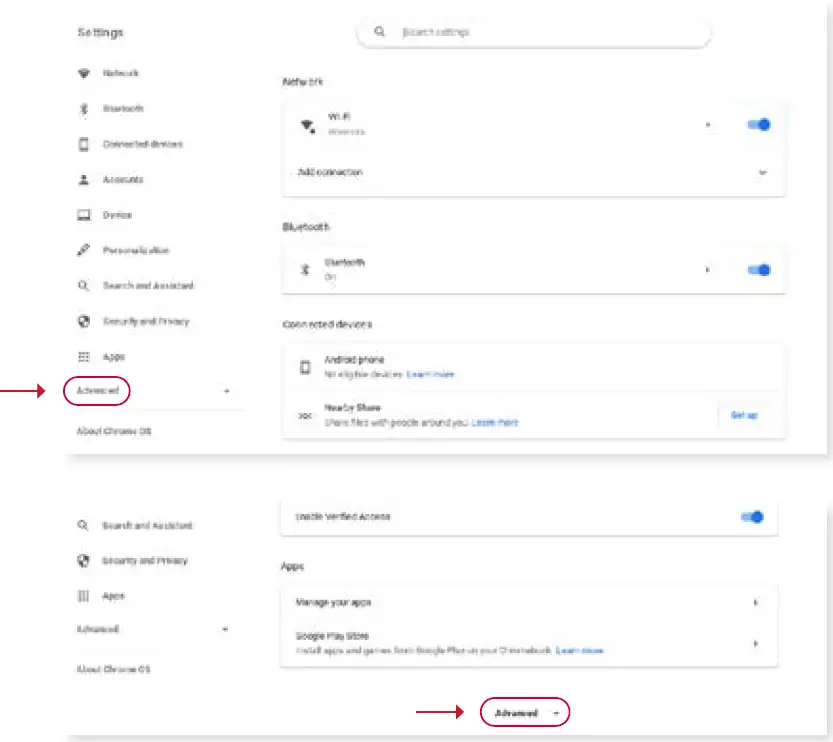Click the Connected devices phone icon
The image size is (833, 742).
[84, 144]
